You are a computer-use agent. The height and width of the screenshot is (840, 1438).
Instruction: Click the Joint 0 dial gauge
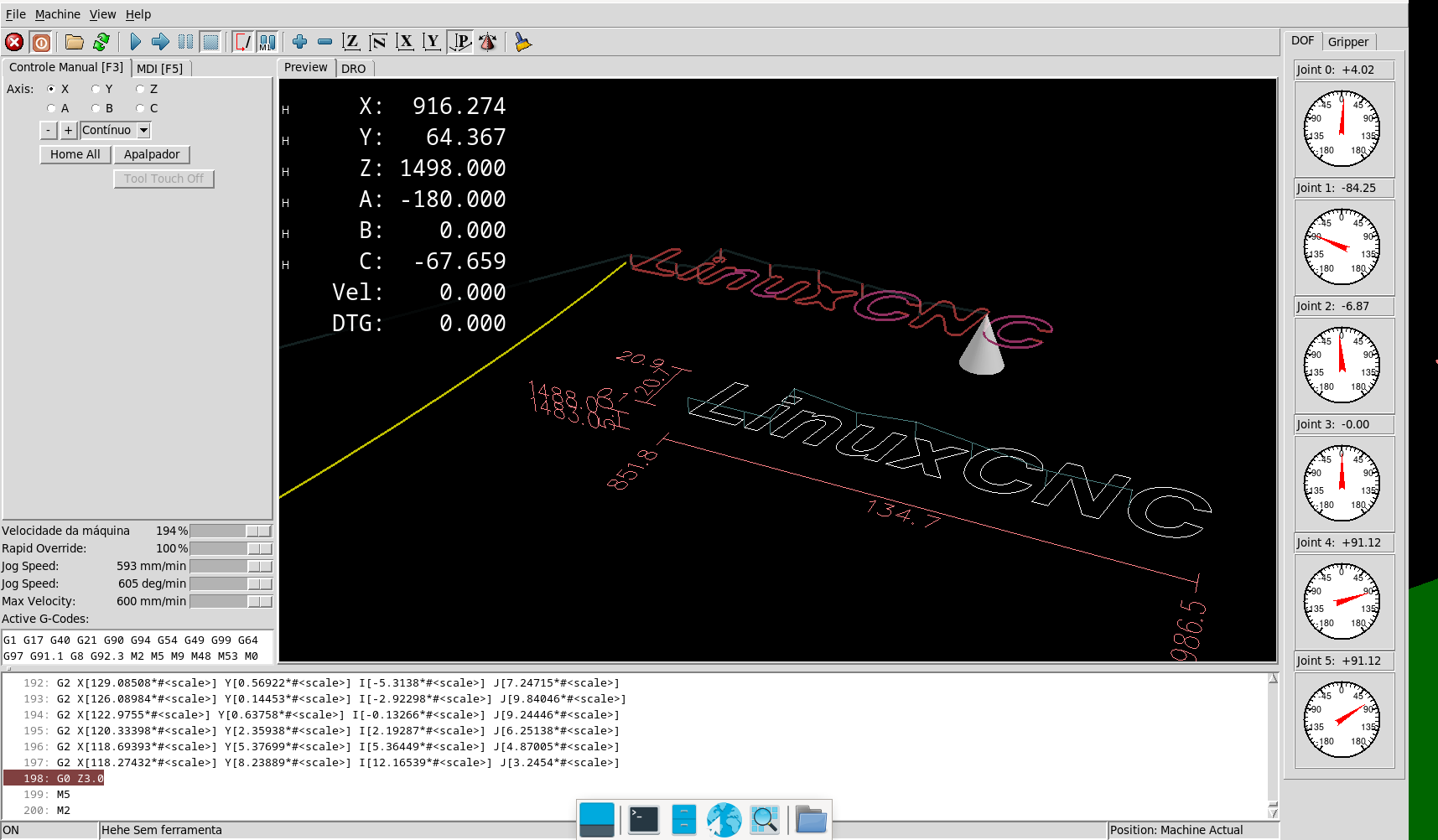tap(1342, 128)
